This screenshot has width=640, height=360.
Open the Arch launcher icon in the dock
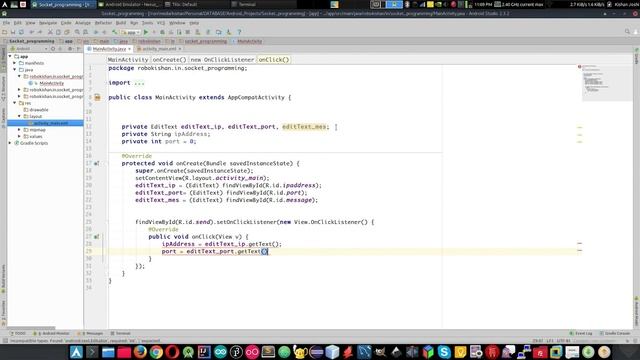point(76,352)
